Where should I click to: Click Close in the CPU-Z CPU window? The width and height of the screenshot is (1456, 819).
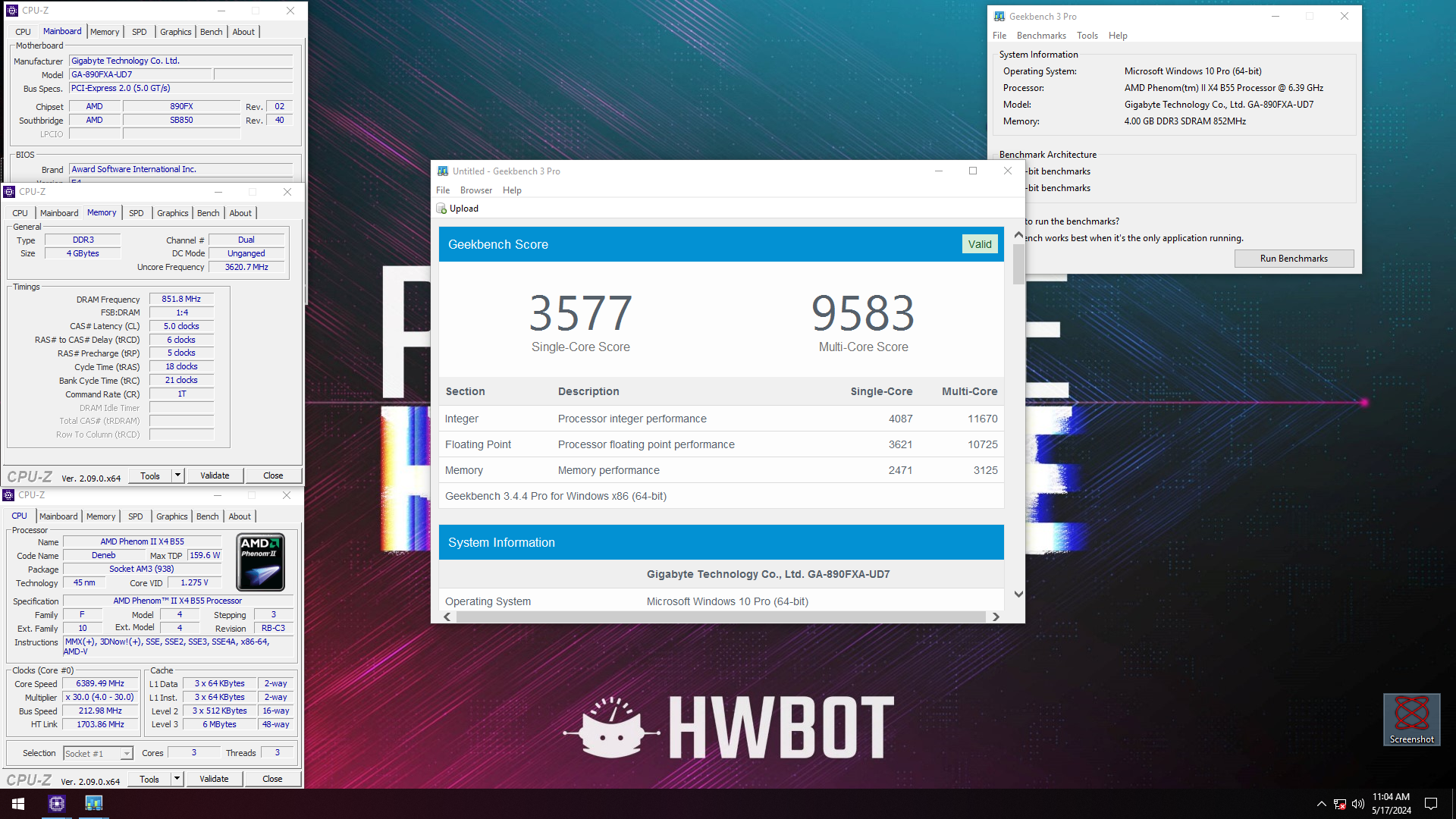(272, 779)
